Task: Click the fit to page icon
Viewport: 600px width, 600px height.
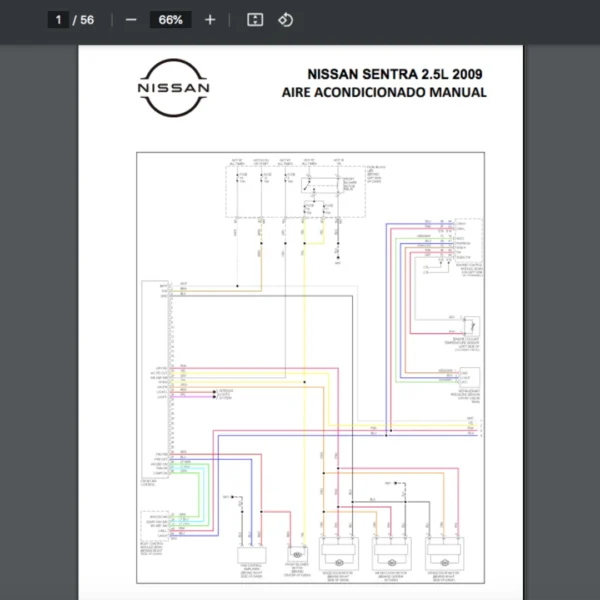Action: tap(255, 20)
